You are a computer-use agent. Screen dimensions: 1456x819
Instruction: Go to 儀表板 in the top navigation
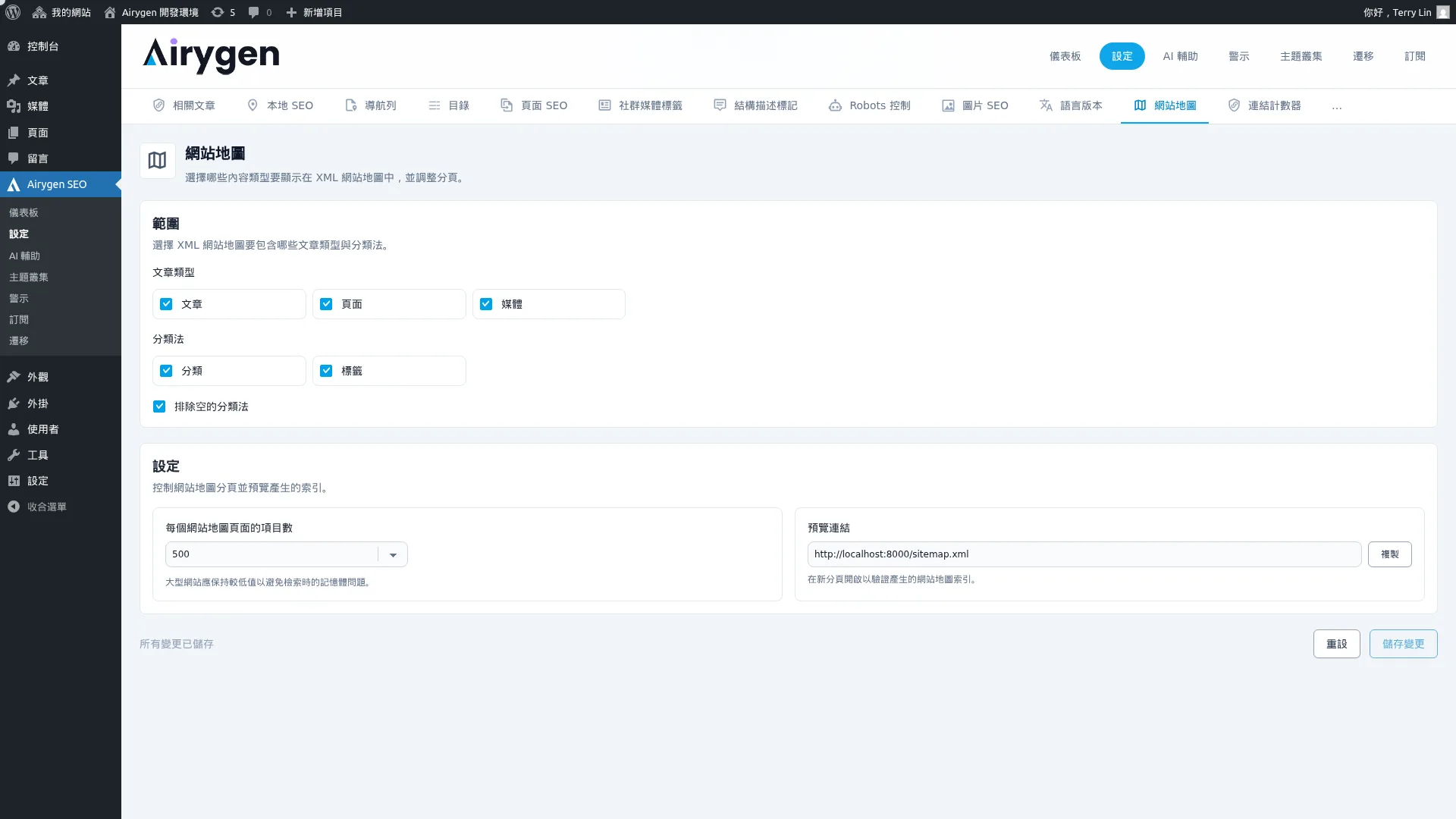[x=1065, y=56]
